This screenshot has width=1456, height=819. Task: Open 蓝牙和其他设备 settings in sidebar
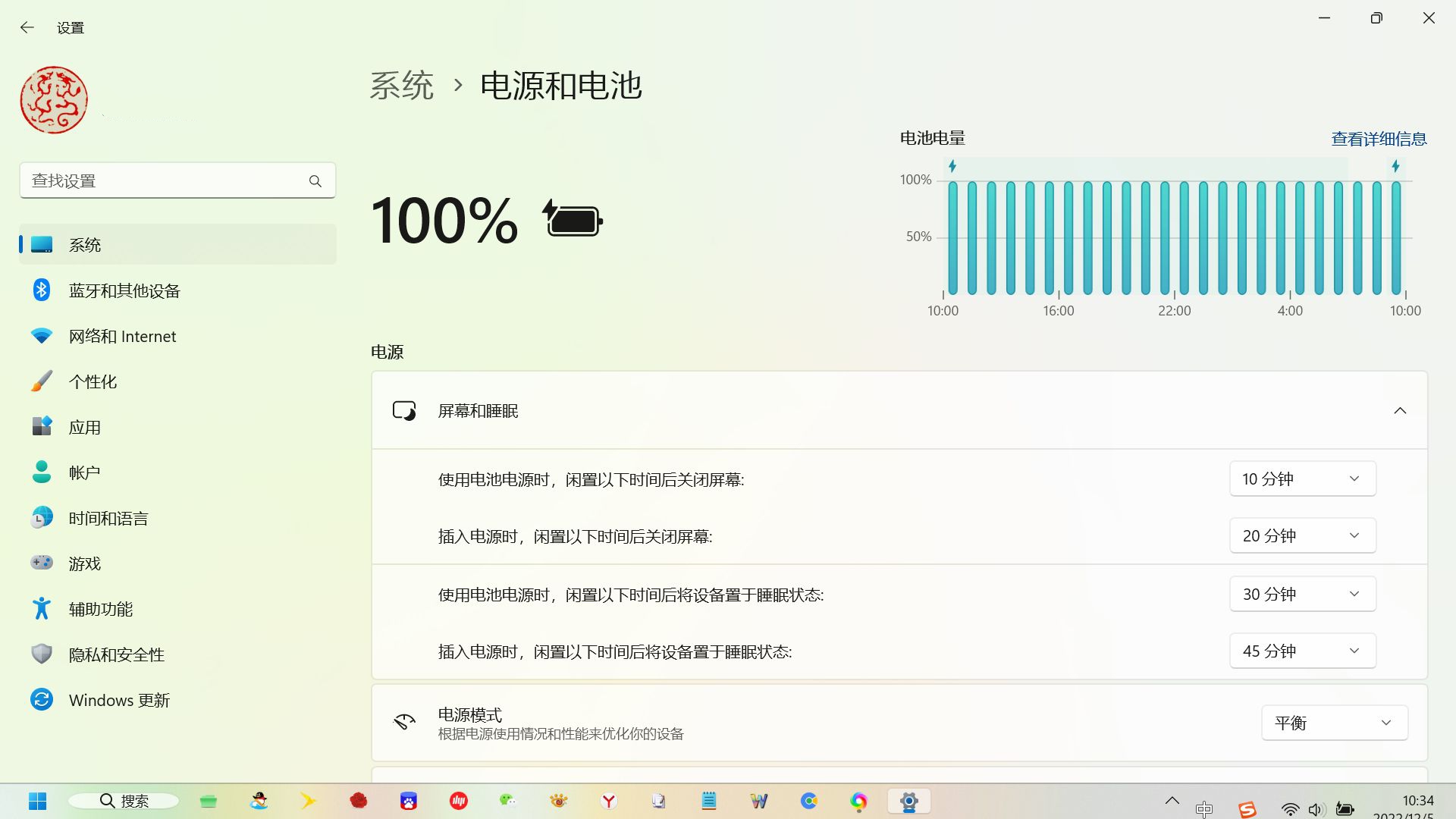click(x=124, y=290)
